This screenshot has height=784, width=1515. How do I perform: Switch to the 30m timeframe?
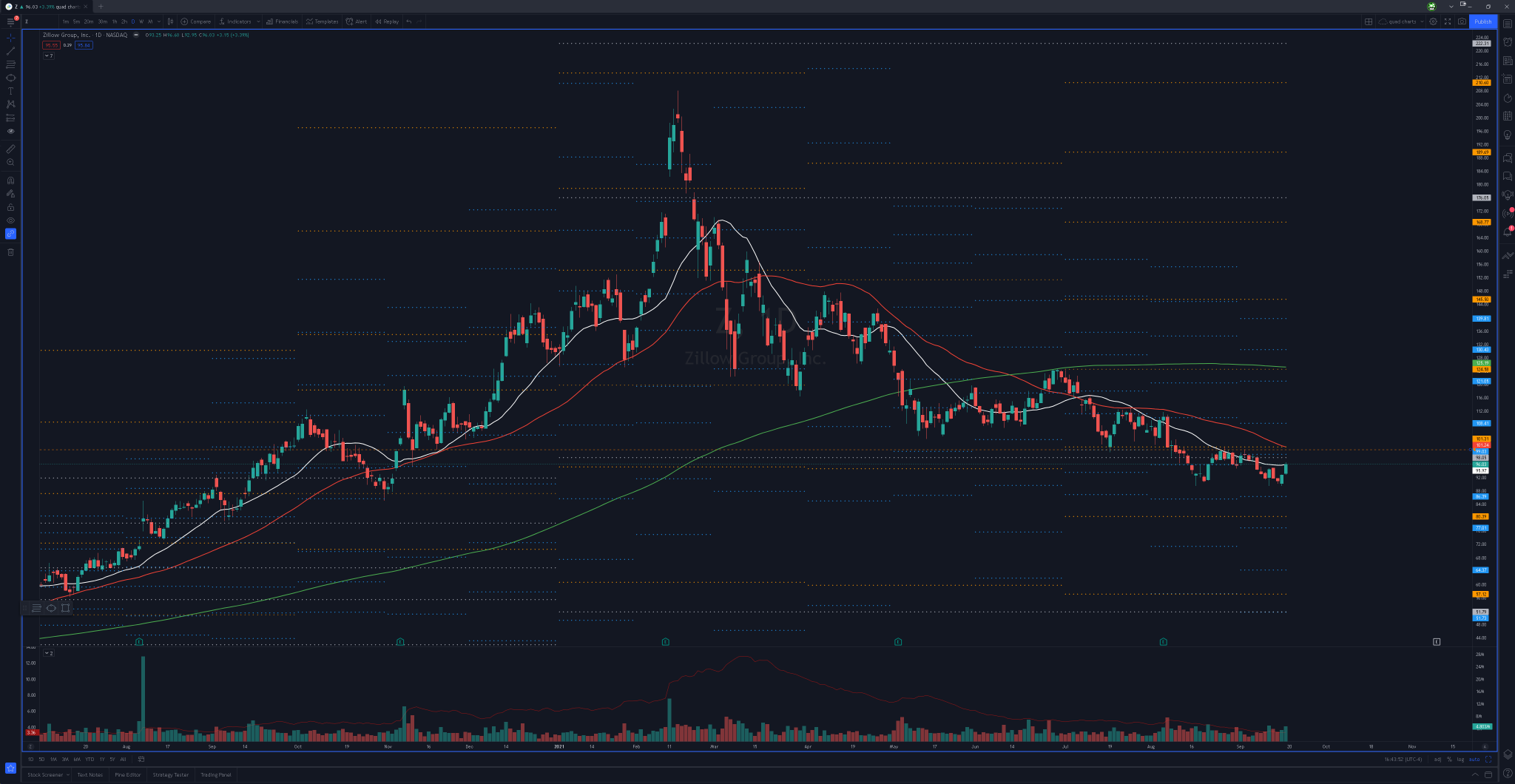pos(102,21)
